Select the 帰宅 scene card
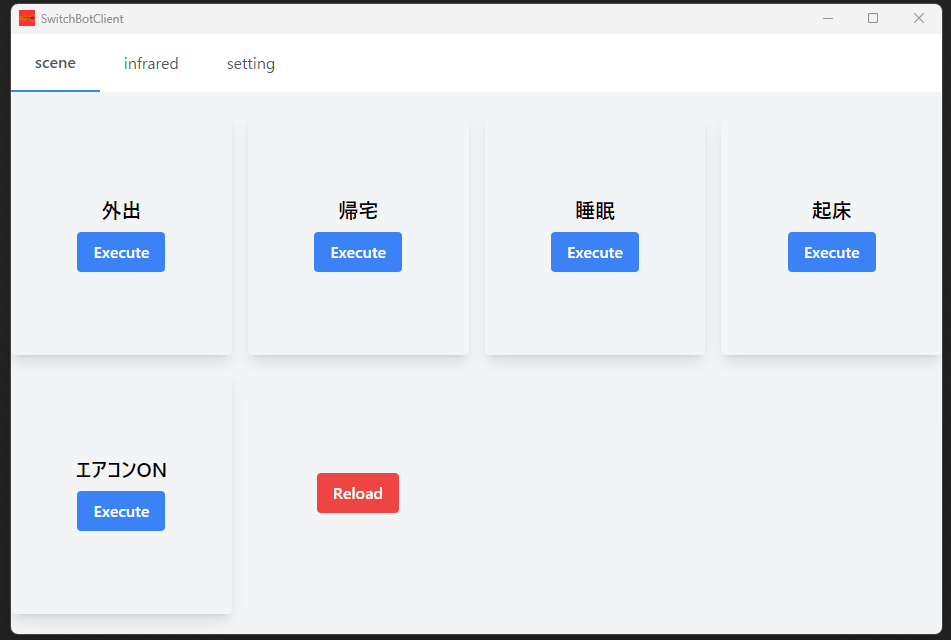 tap(357, 320)
